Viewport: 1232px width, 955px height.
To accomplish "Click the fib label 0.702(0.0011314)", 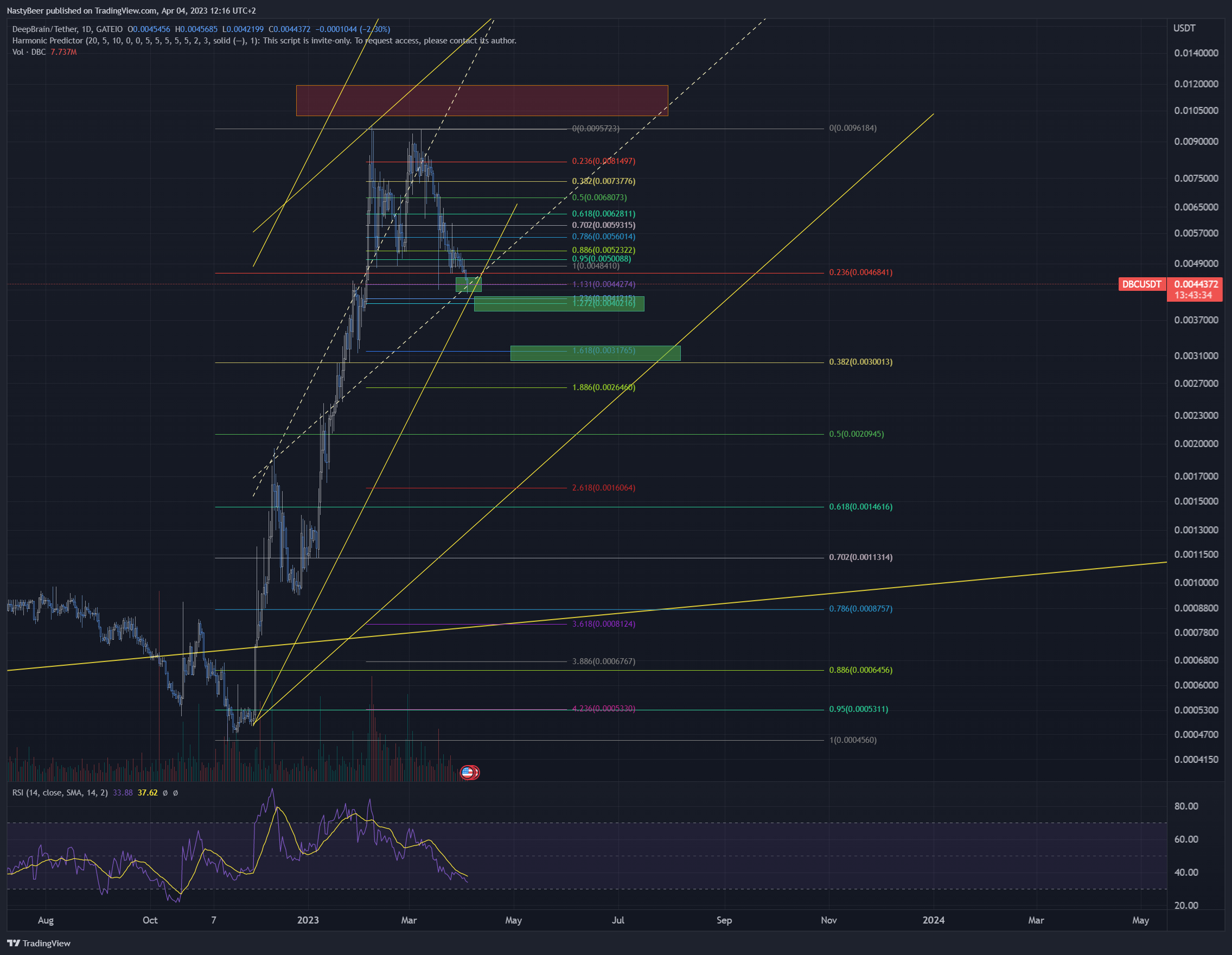I will click(860, 557).
